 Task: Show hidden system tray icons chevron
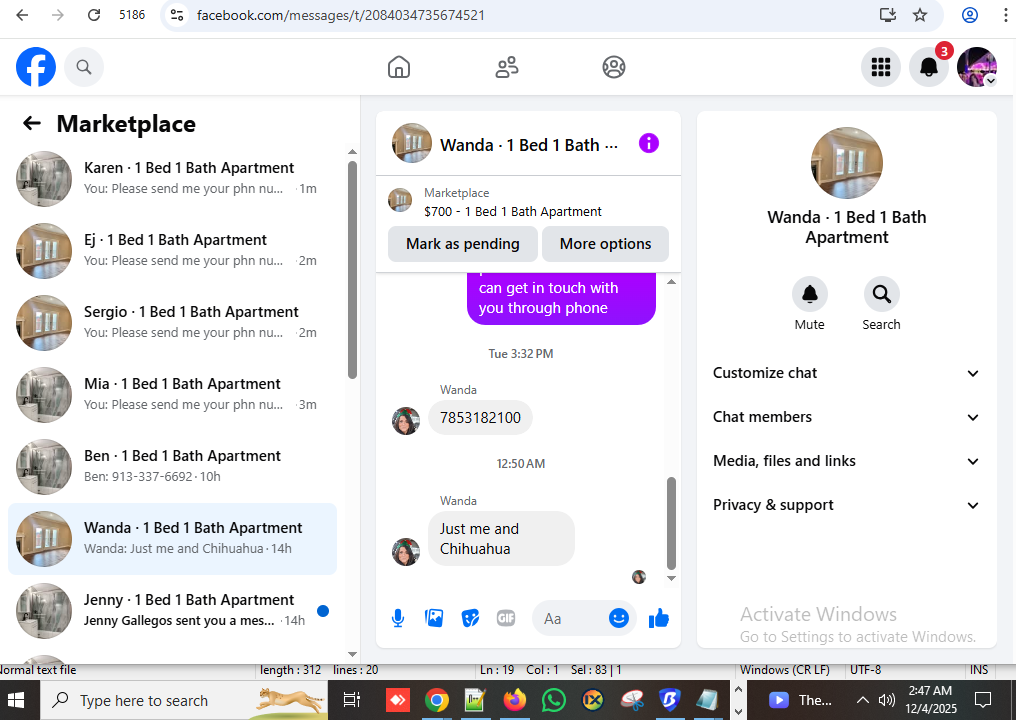pyautogui.click(x=862, y=700)
